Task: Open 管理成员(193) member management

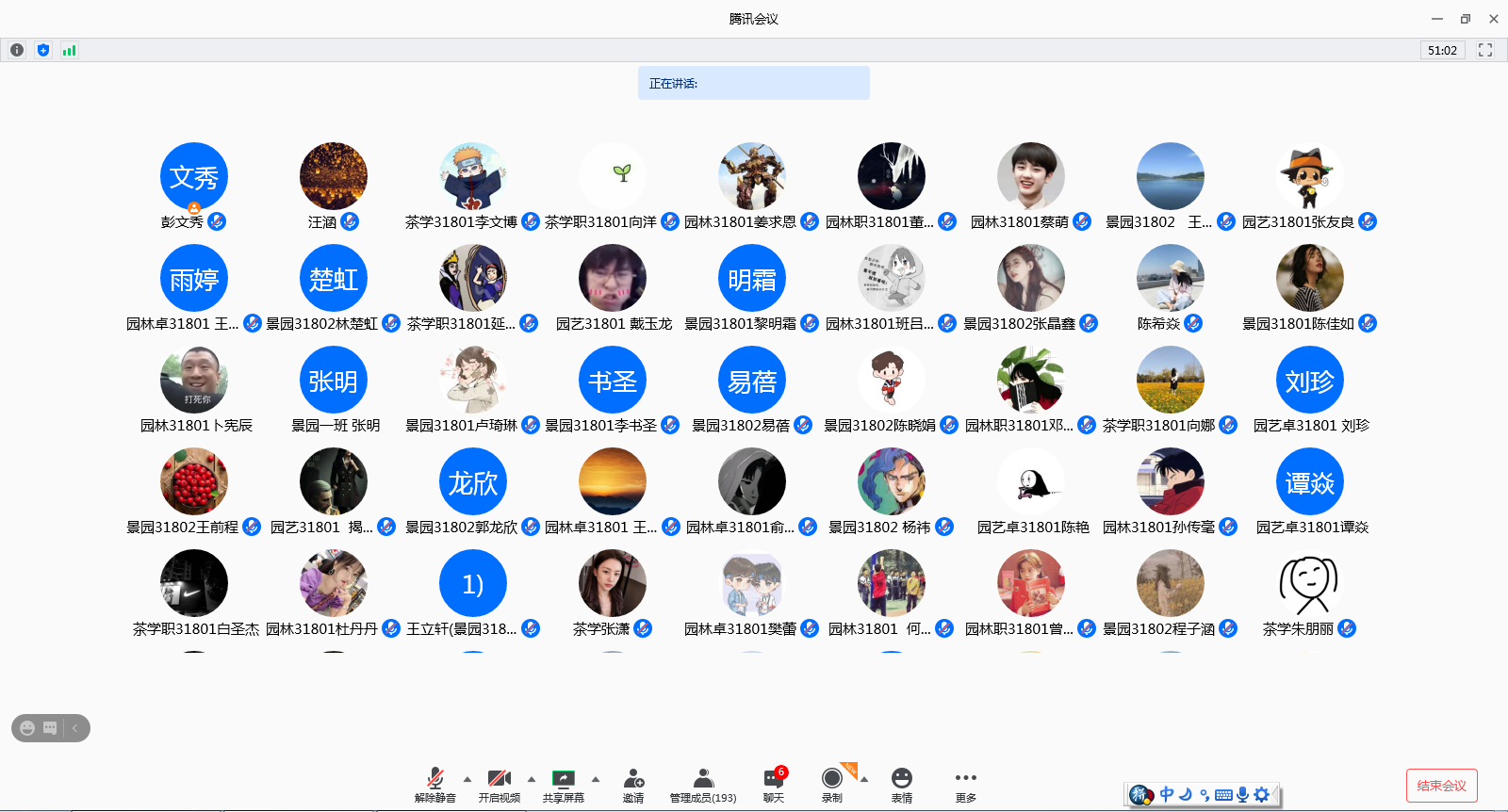Action: coord(703,784)
